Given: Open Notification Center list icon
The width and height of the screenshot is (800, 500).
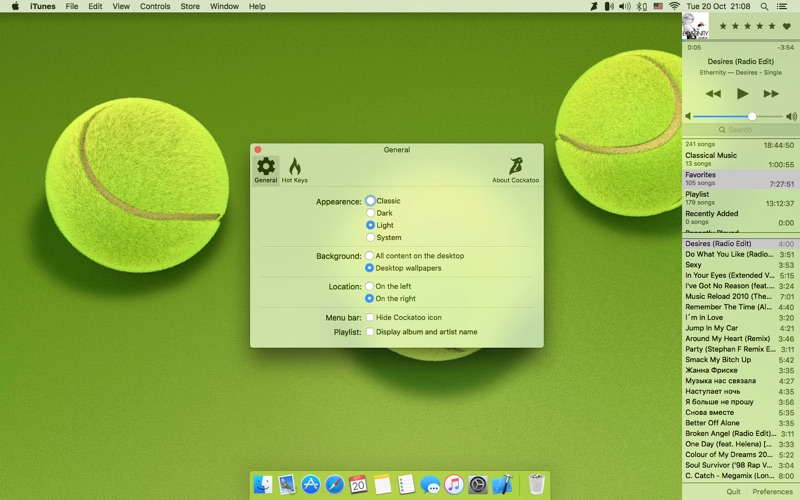Looking at the screenshot, I should (782, 6).
